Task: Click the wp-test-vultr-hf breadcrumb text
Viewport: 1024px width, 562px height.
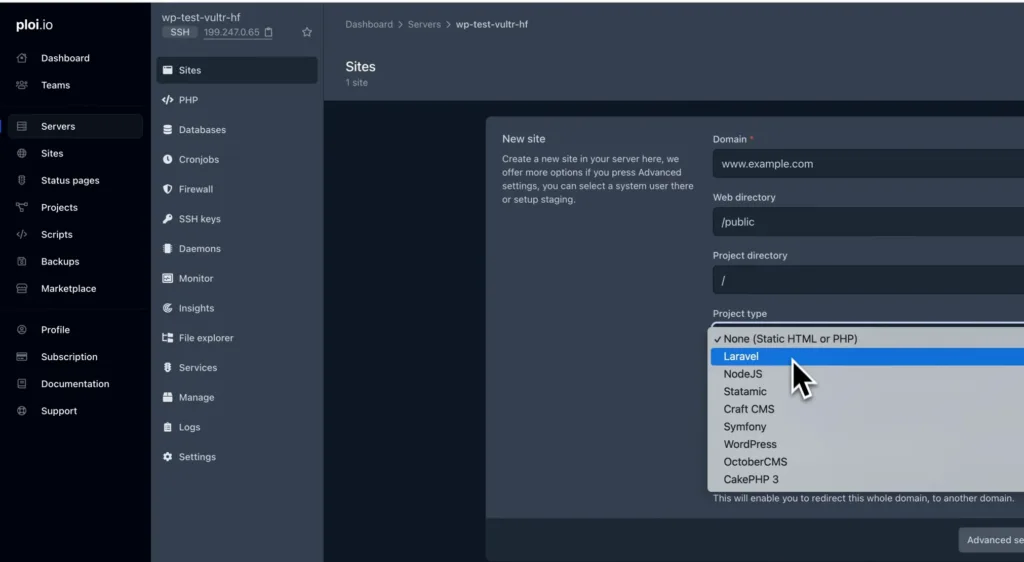Action: tap(492, 24)
